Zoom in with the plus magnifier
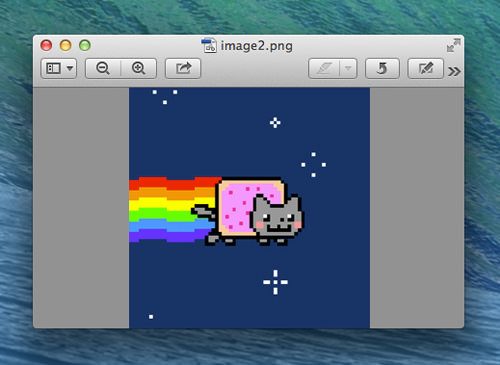Screen dimensions: 500x365 click(x=139, y=68)
